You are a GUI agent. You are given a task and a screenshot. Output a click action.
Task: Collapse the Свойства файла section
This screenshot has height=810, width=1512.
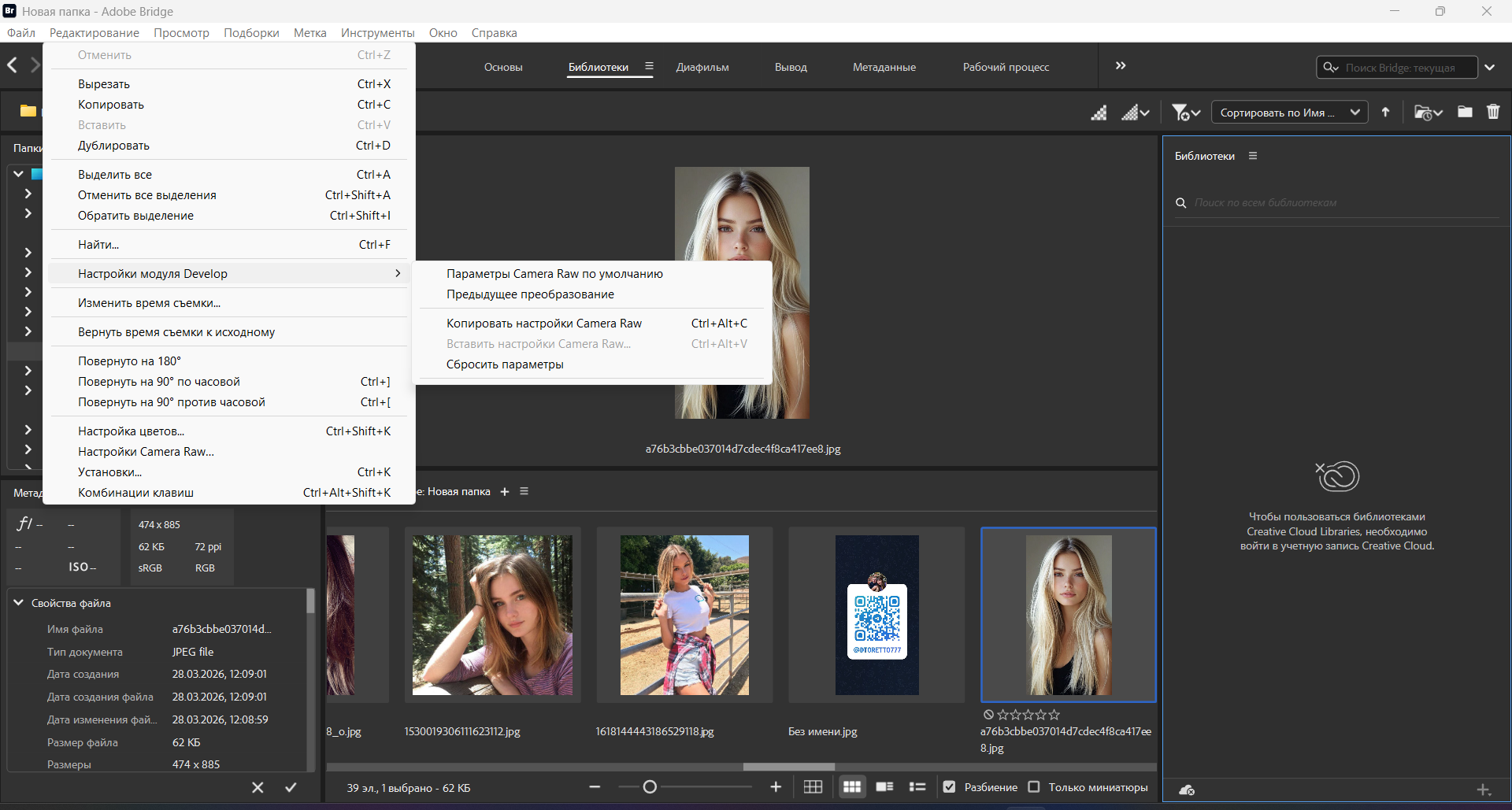pos(18,603)
